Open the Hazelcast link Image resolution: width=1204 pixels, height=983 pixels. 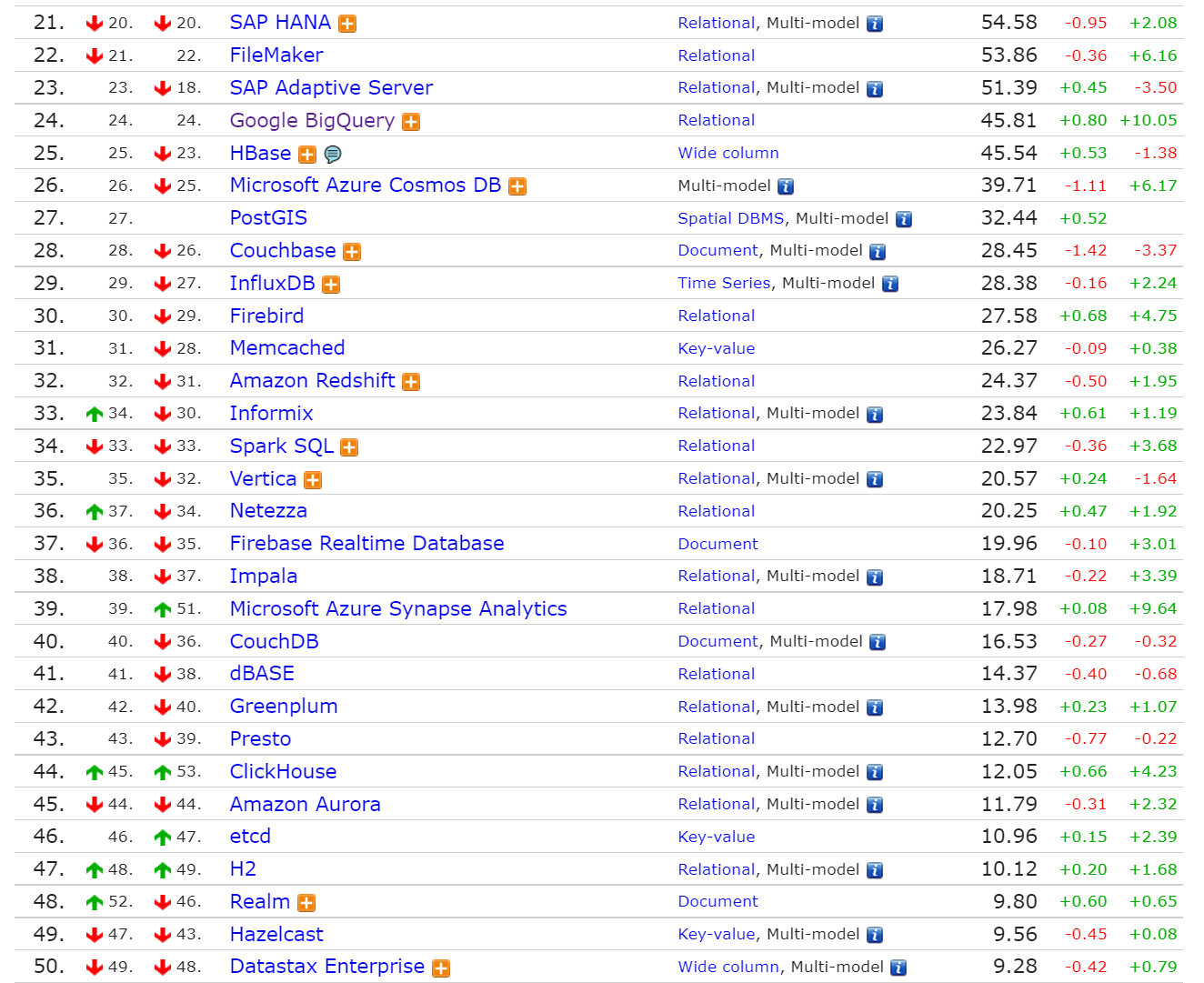pos(276,935)
